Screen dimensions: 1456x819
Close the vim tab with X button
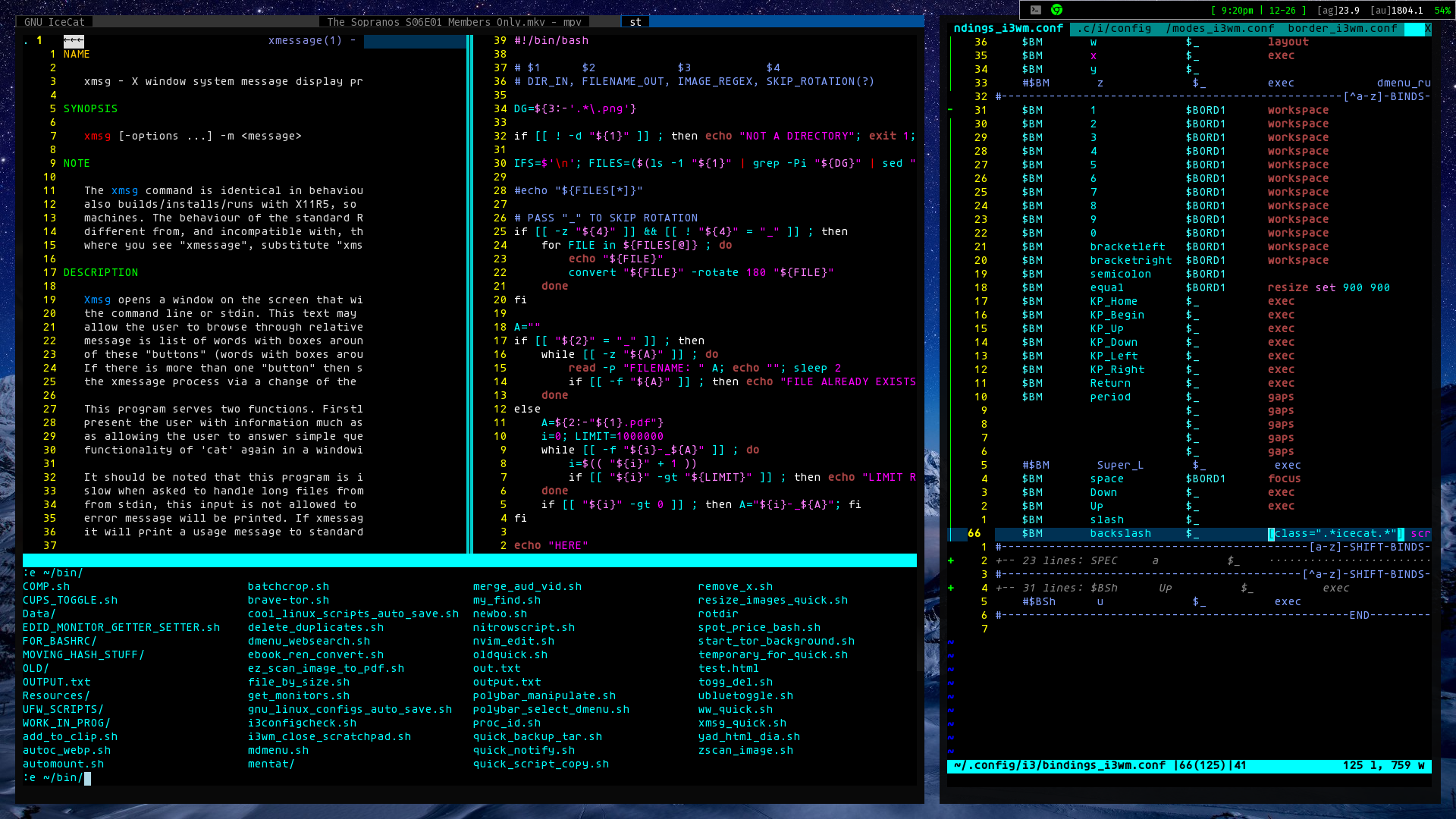coord(1427,29)
